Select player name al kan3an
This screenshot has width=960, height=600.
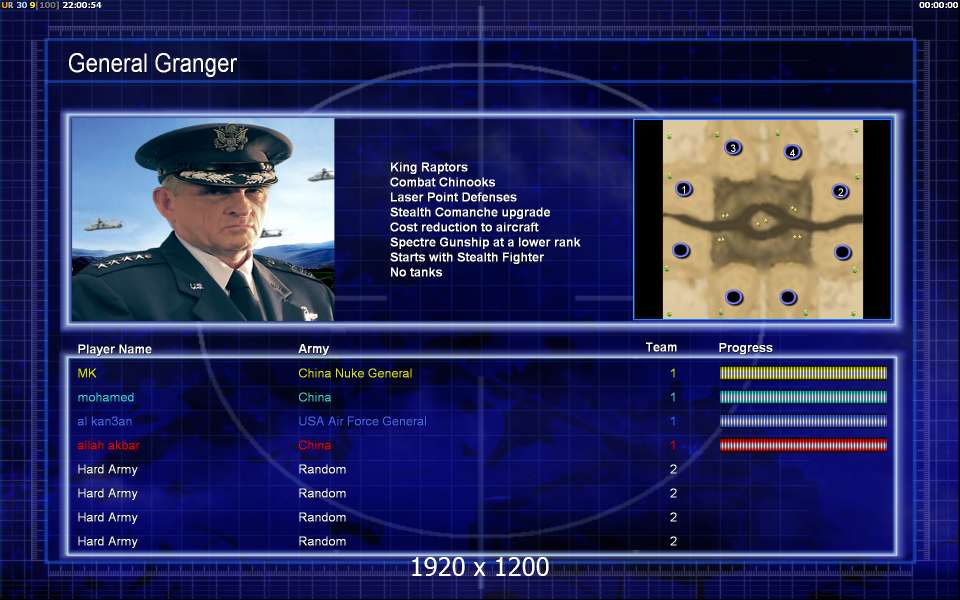105,421
